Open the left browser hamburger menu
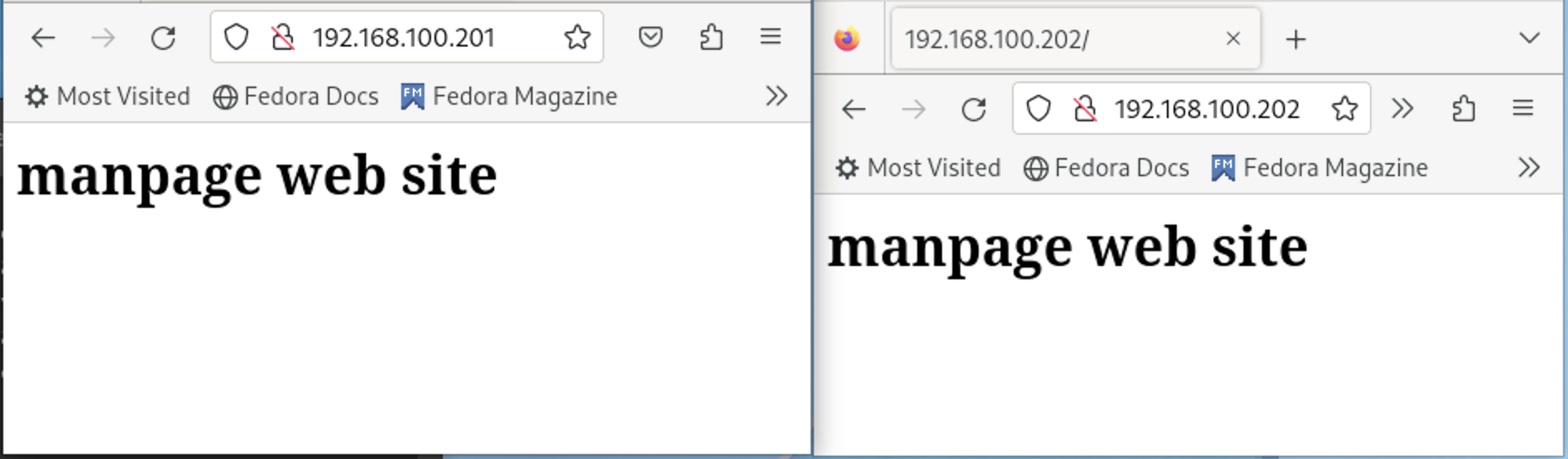The width and height of the screenshot is (1568, 459). [771, 37]
